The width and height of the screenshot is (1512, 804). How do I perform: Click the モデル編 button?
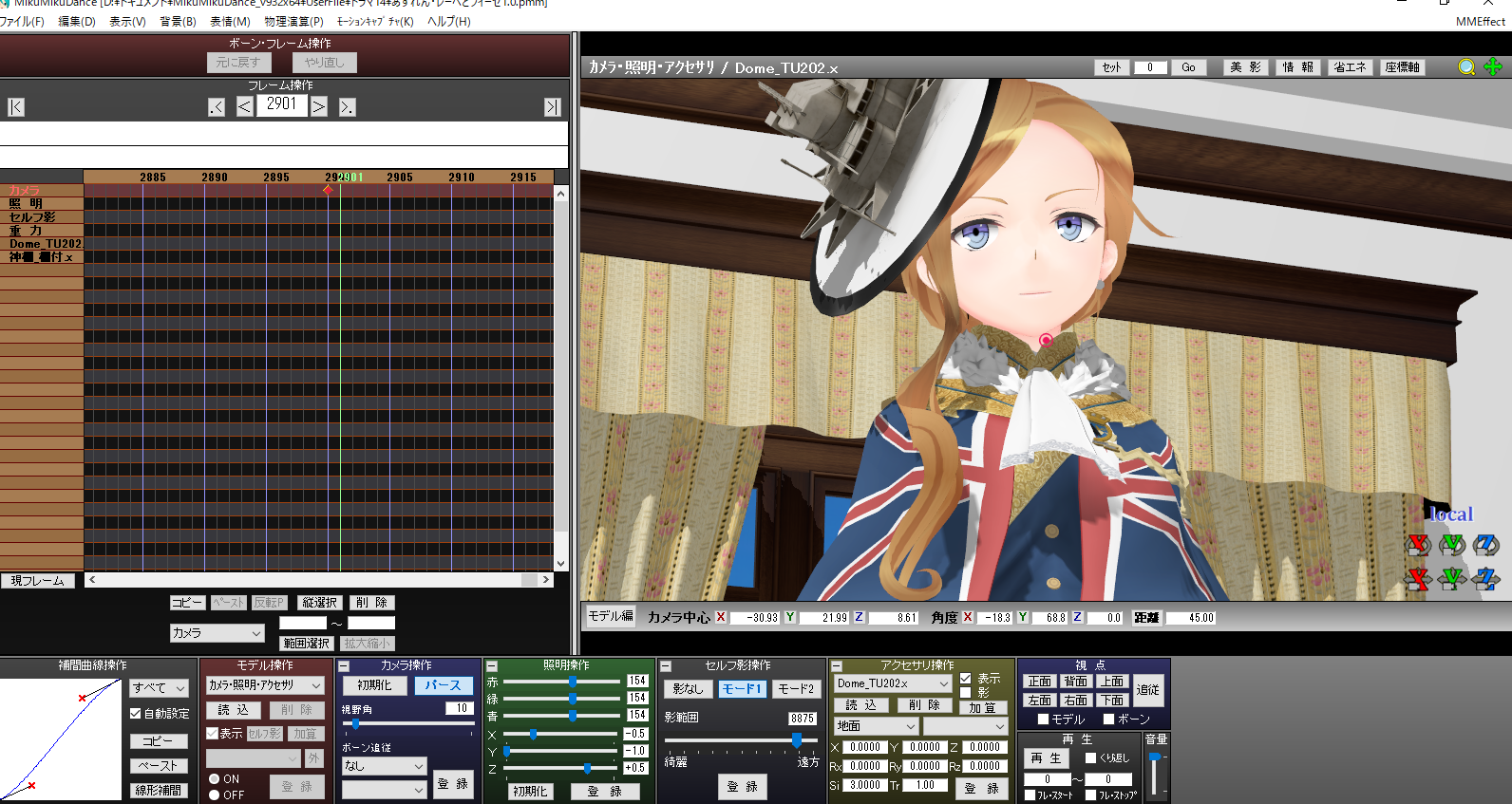coord(611,616)
